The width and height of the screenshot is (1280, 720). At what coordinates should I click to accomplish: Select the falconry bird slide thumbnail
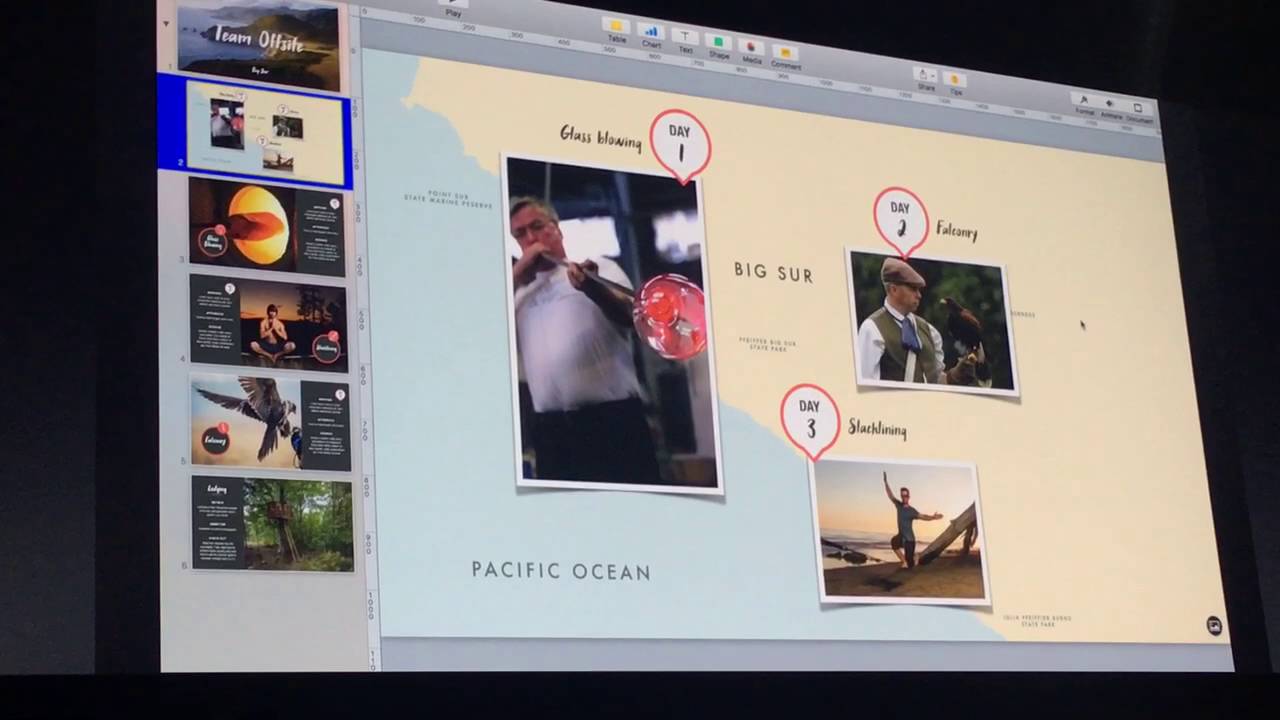(271, 421)
